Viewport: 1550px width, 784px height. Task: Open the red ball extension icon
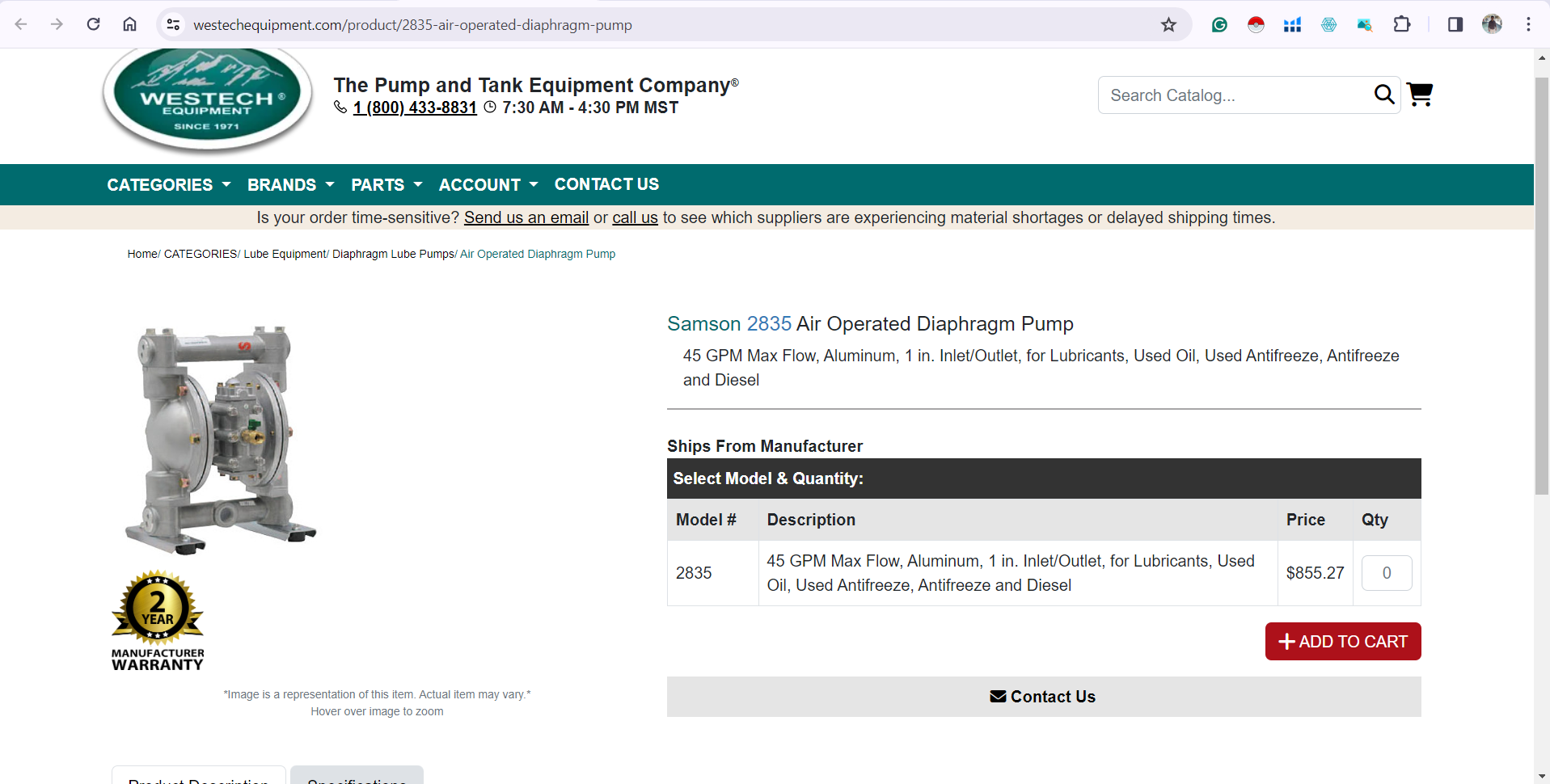click(x=1256, y=25)
